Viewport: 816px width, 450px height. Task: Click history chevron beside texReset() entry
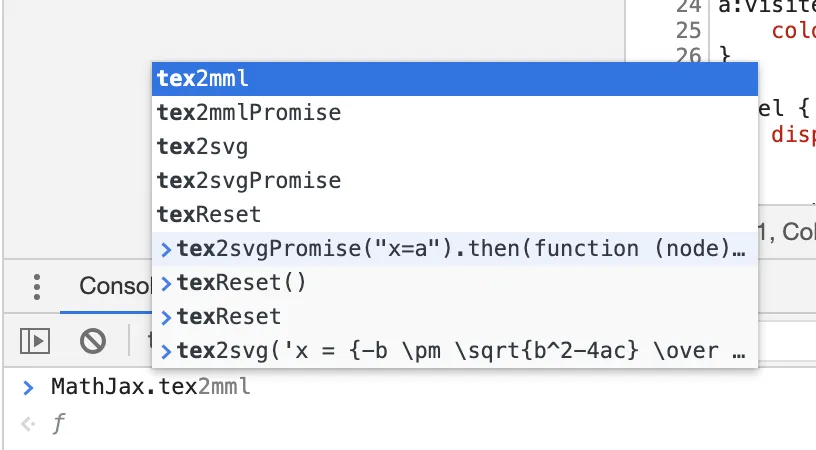[166, 284]
